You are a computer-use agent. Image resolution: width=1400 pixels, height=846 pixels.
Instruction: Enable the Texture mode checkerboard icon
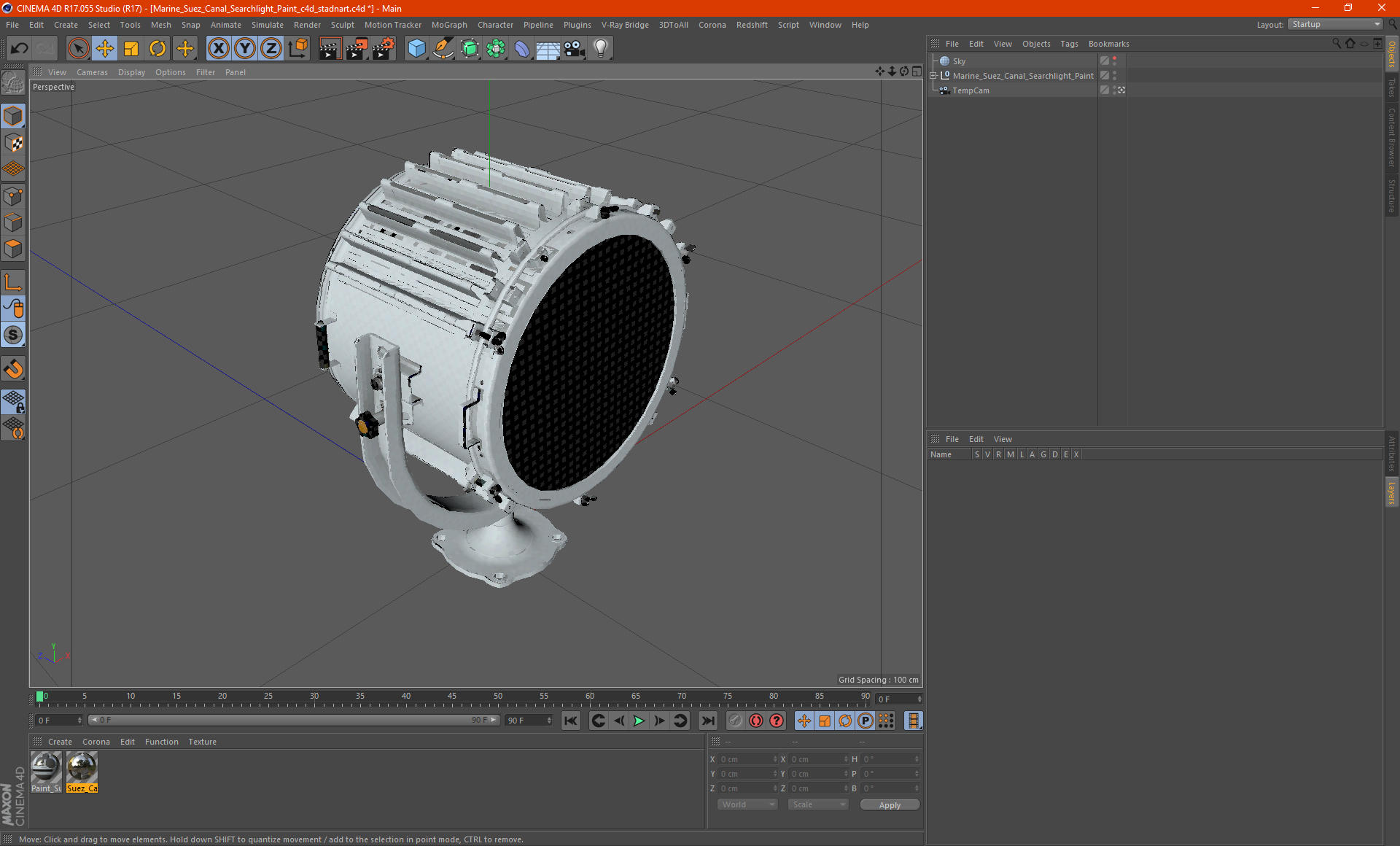click(13, 143)
